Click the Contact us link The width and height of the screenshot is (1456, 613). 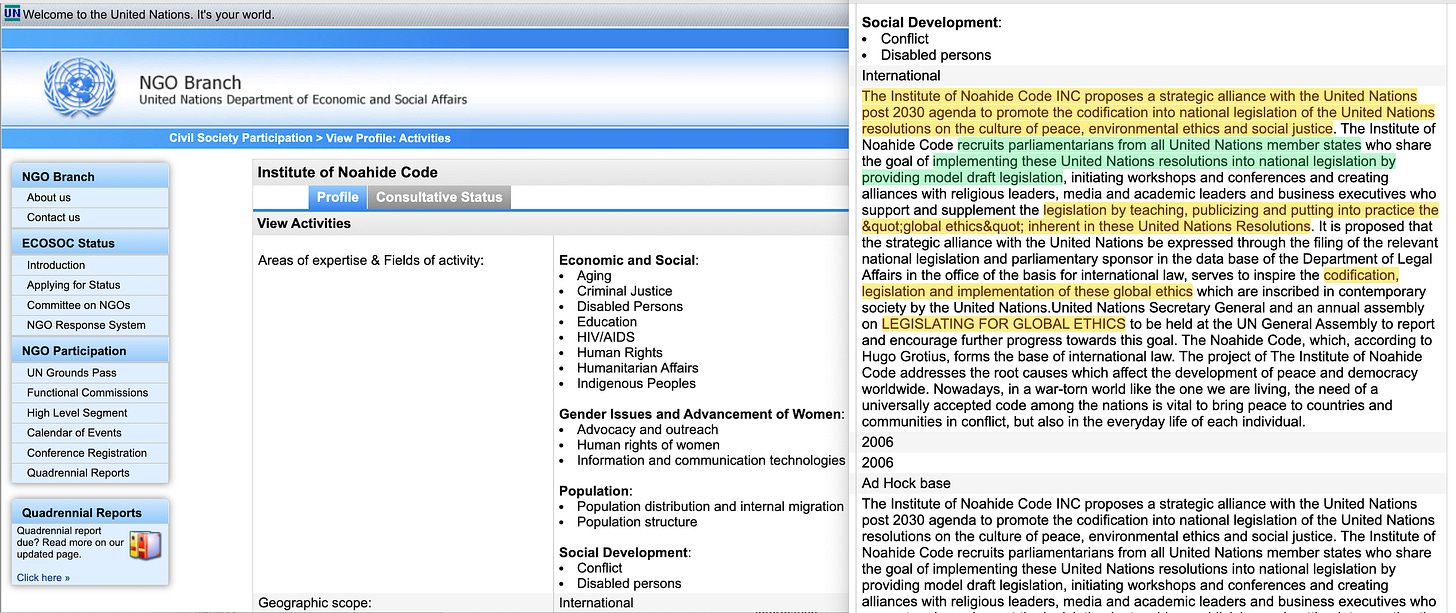tap(54, 217)
